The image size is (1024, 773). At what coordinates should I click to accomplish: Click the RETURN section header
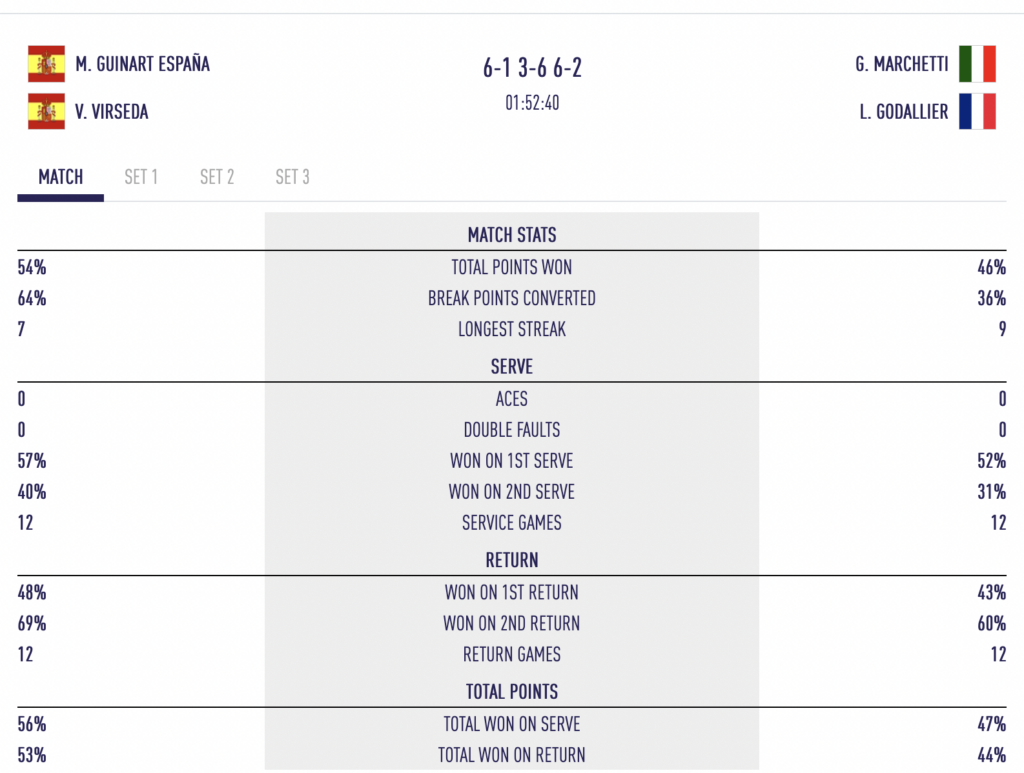(x=512, y=560)
